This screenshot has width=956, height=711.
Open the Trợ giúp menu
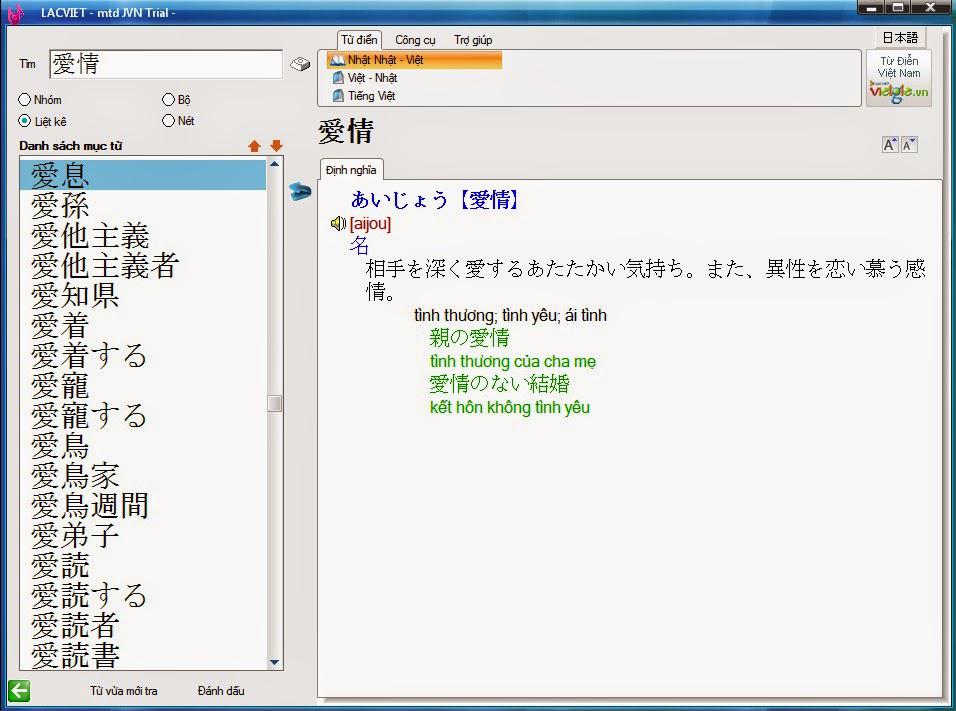[473, 40]
